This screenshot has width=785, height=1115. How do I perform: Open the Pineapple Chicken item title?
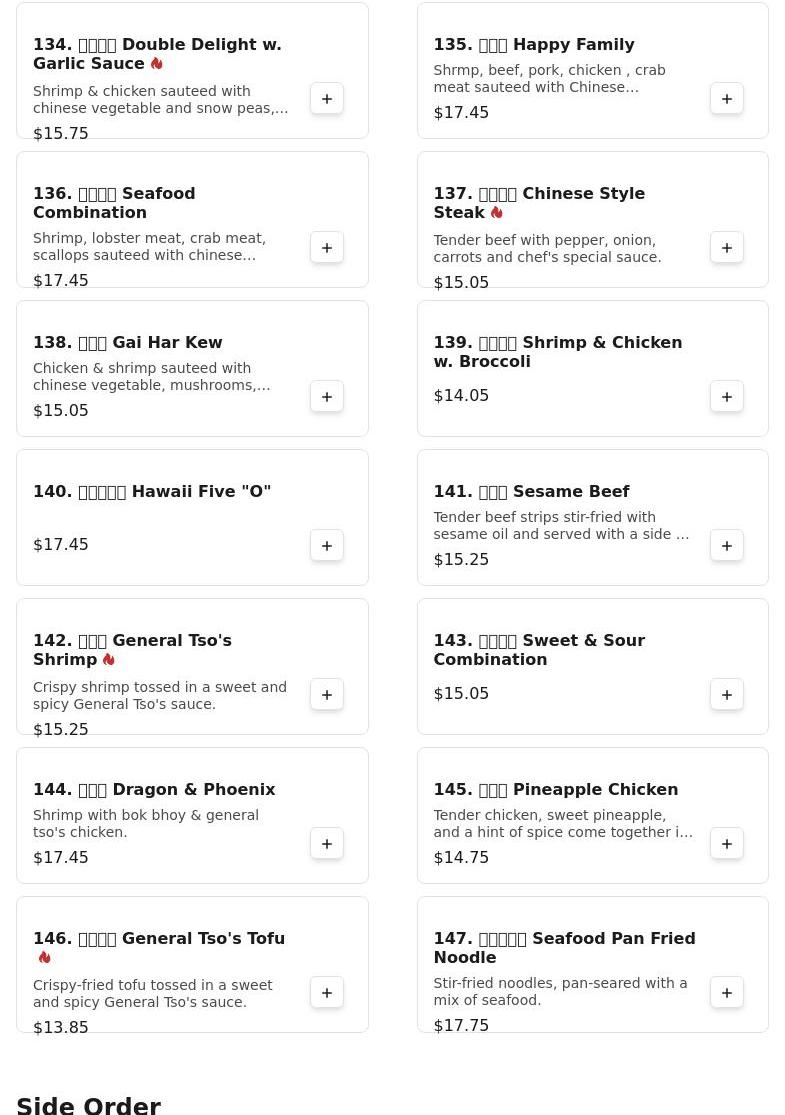[x=556, y=789]
